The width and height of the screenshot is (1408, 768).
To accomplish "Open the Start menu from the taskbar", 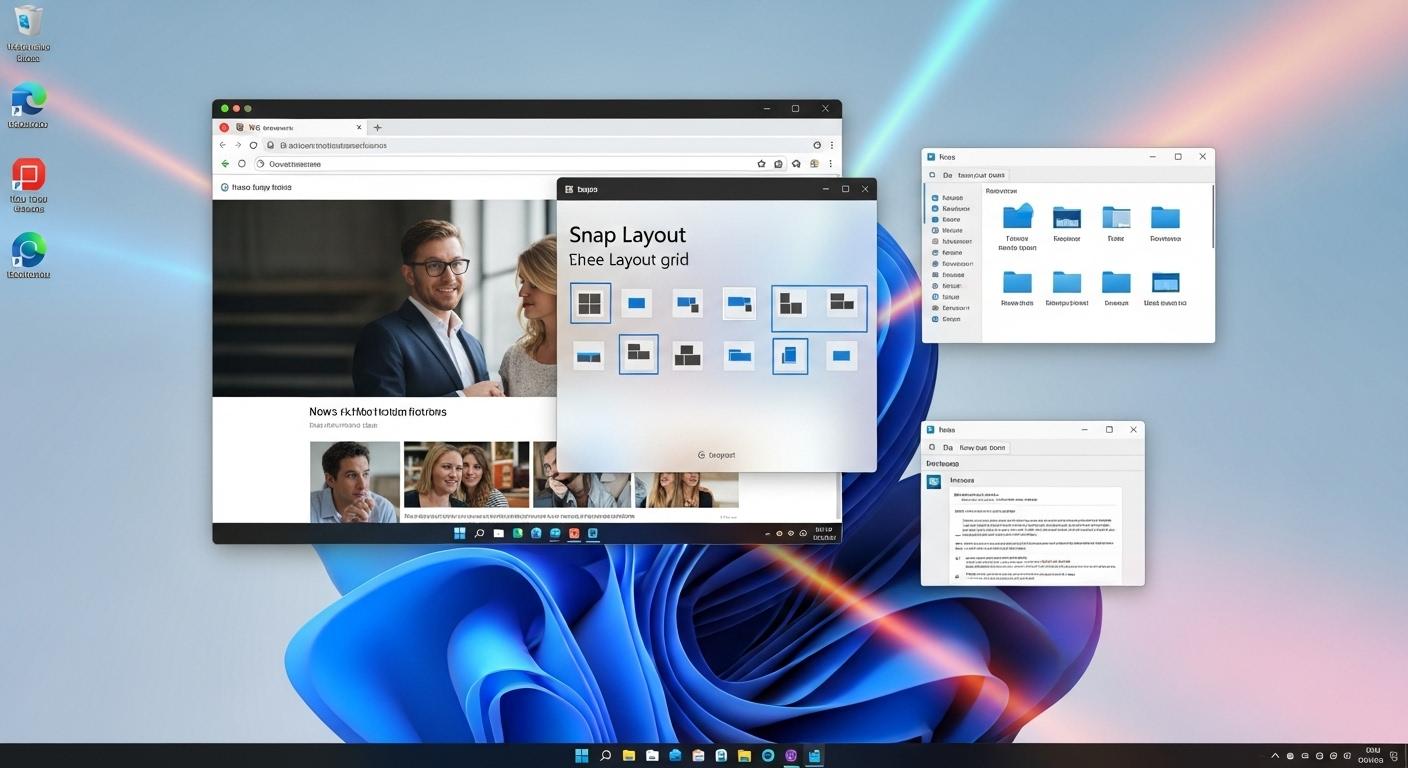I will 581,755.
